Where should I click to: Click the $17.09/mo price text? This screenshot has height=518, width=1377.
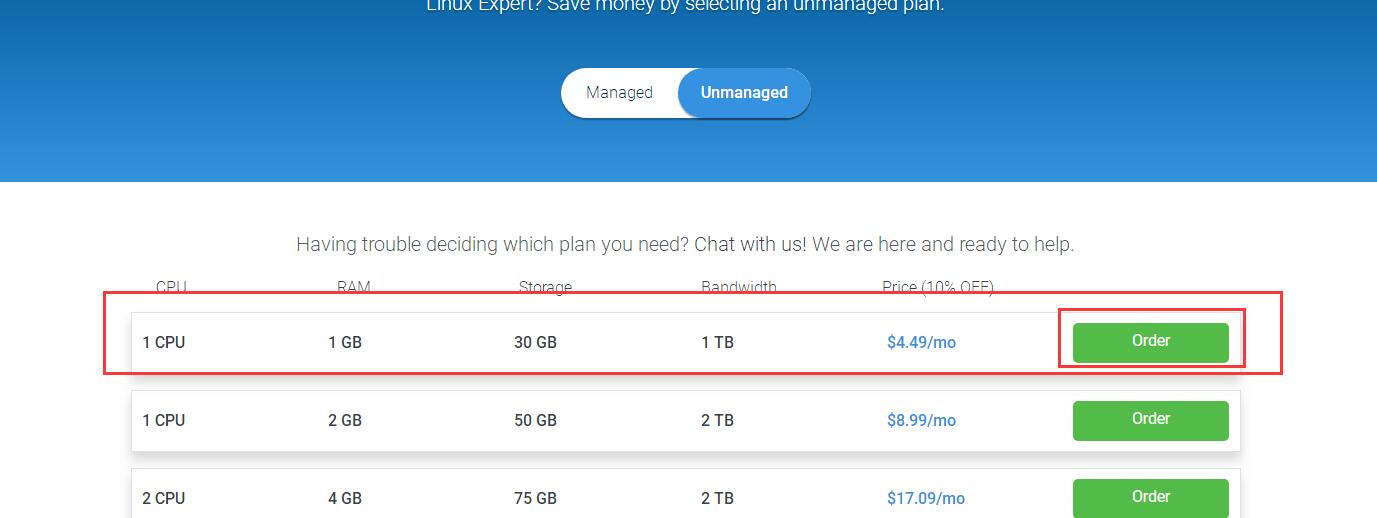925,499
